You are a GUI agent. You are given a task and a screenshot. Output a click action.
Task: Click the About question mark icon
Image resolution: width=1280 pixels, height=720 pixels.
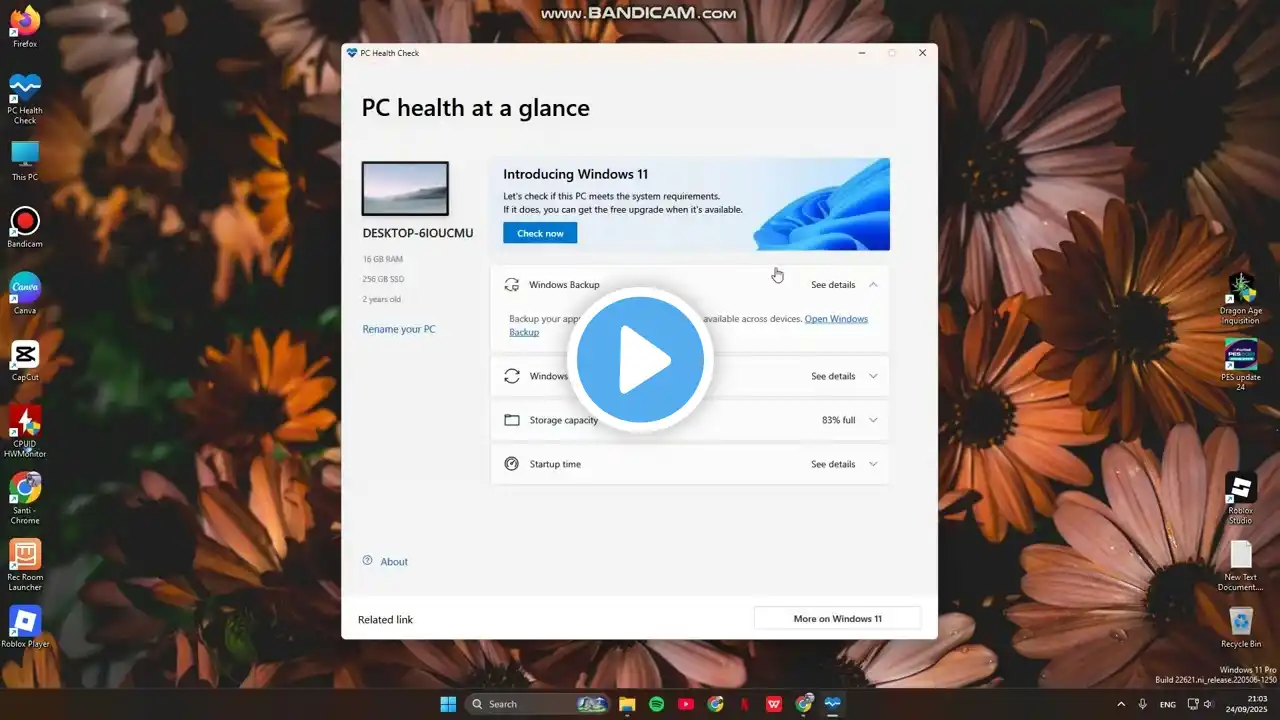click(367, 561)
